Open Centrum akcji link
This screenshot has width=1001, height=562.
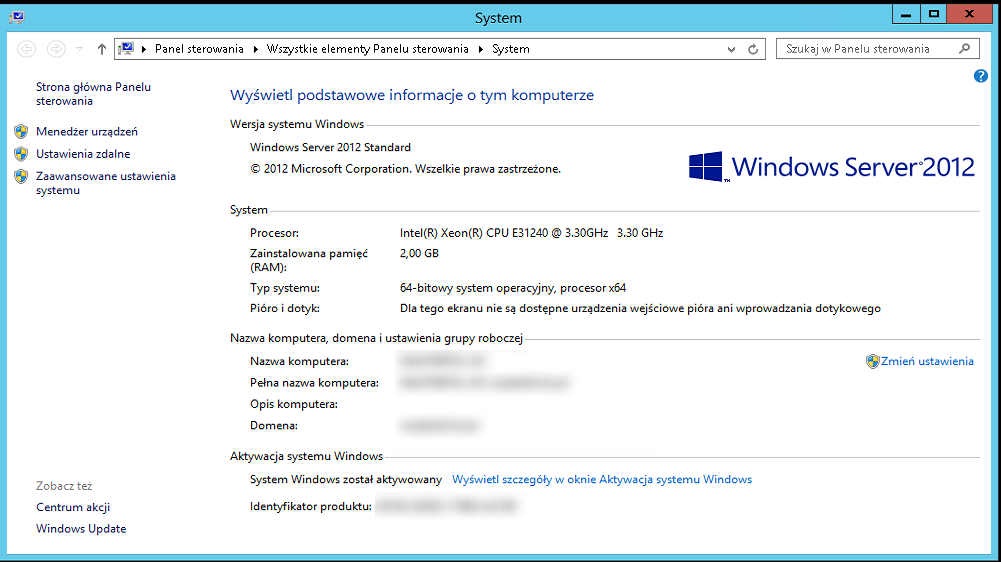(73, 507)
